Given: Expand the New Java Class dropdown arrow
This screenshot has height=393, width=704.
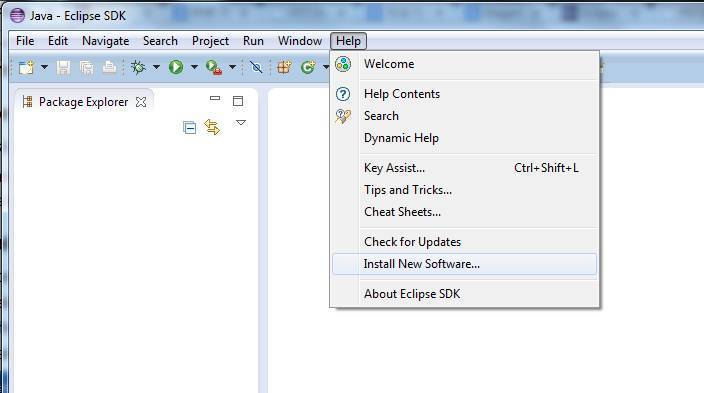Looking at the screenshot, I should point(326,67).
